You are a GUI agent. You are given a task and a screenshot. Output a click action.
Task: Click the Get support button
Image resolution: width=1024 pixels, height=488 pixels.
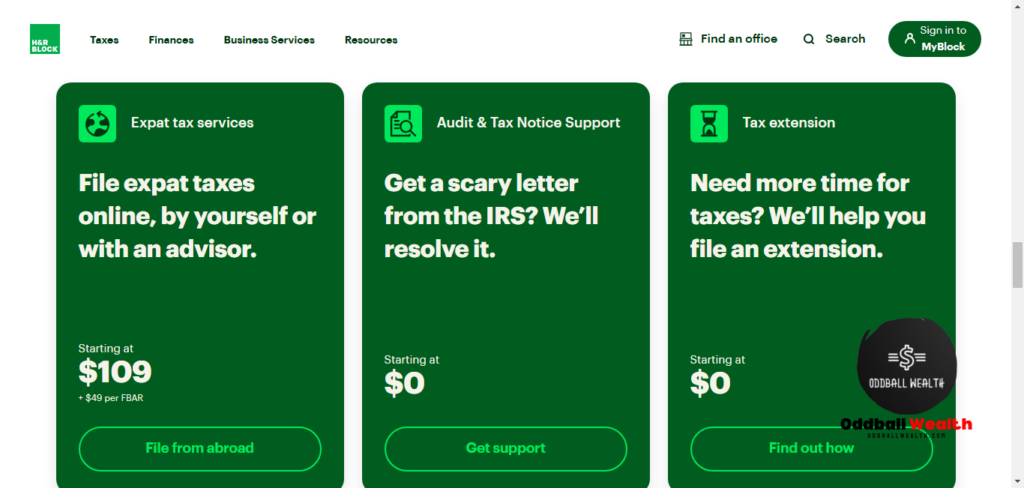click(x=505, y=449)
